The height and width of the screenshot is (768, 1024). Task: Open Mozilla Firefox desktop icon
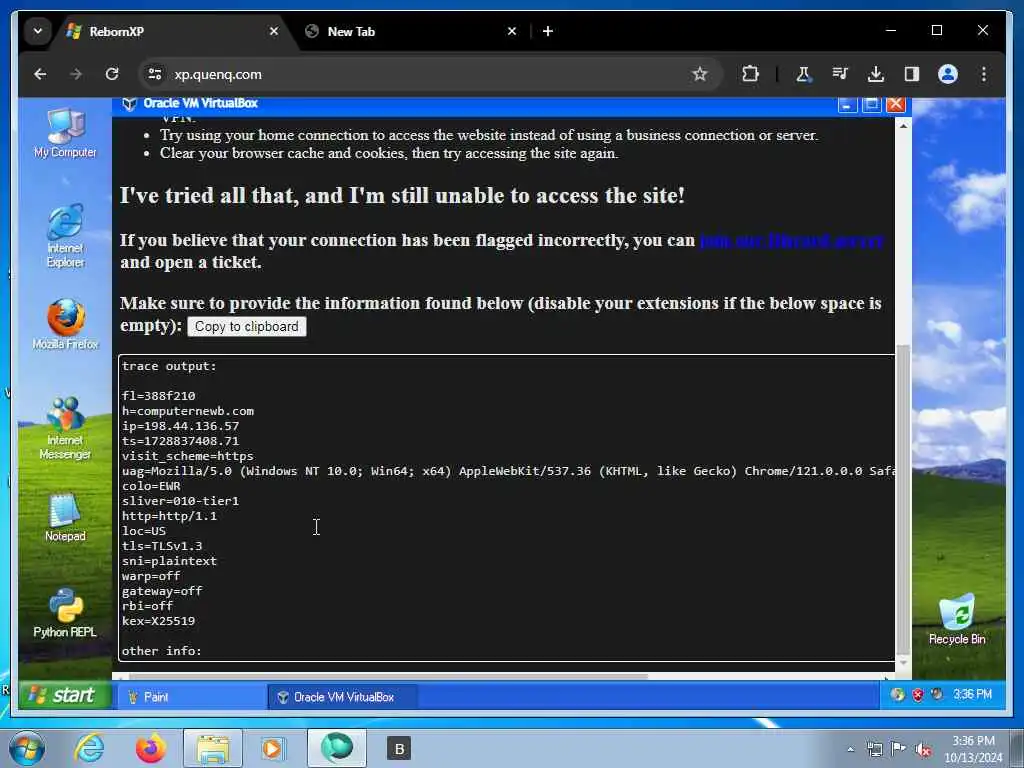65,325
